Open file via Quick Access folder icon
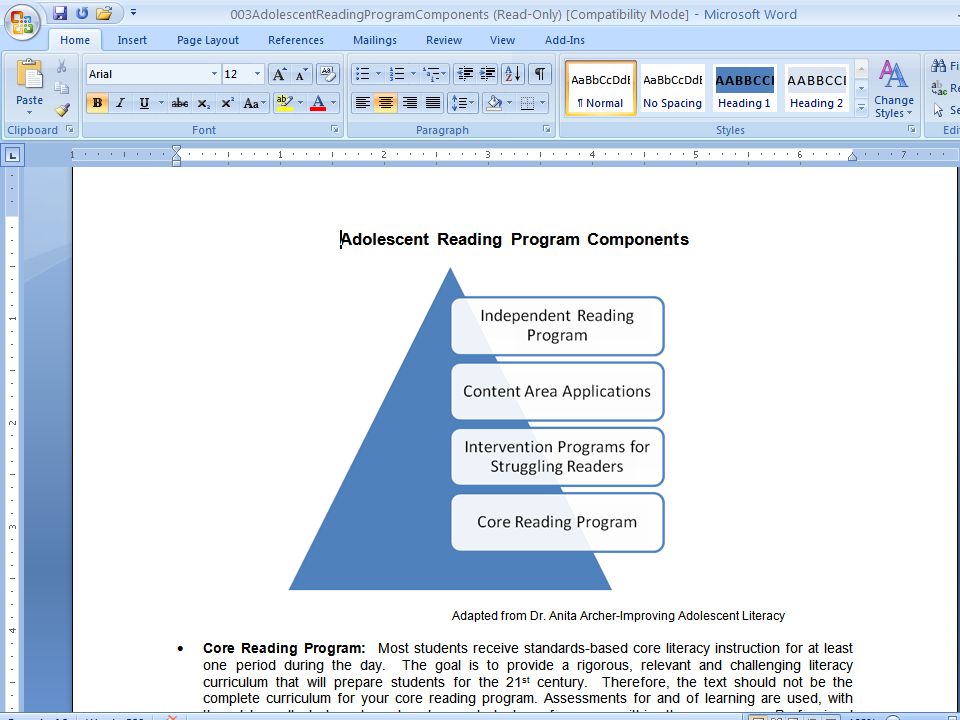The image size is (960, 720). tap(105, 13)
